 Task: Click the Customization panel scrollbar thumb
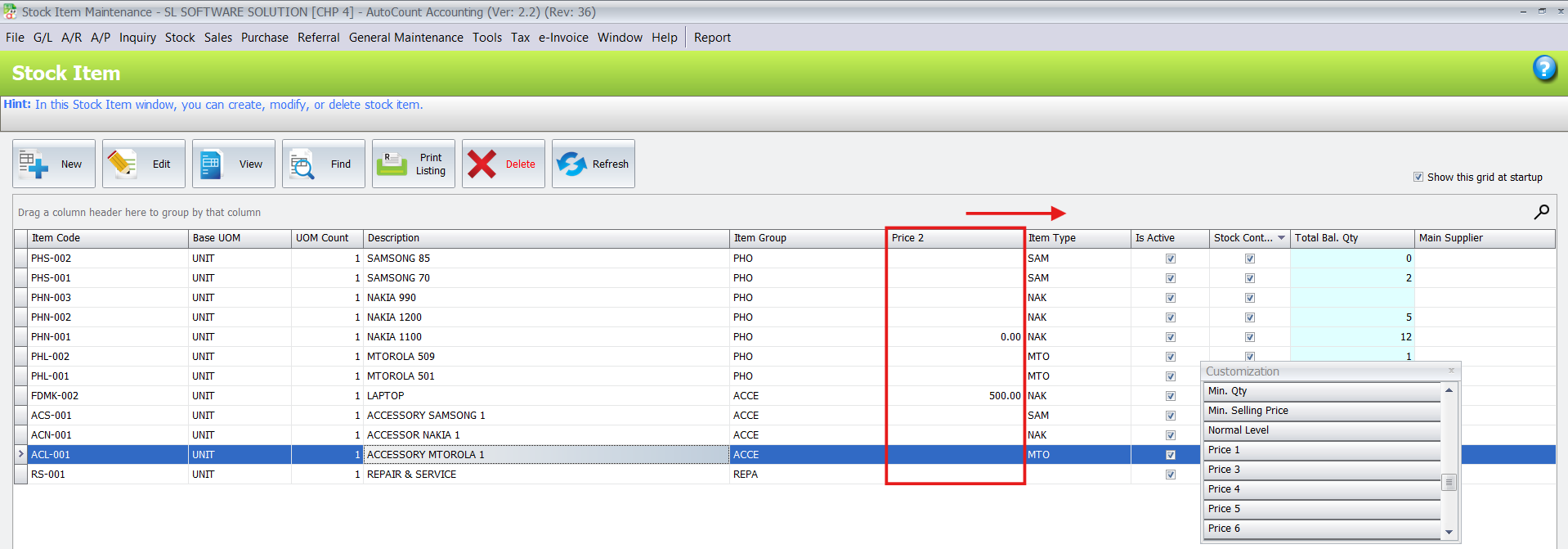(x=1449, y=482)
